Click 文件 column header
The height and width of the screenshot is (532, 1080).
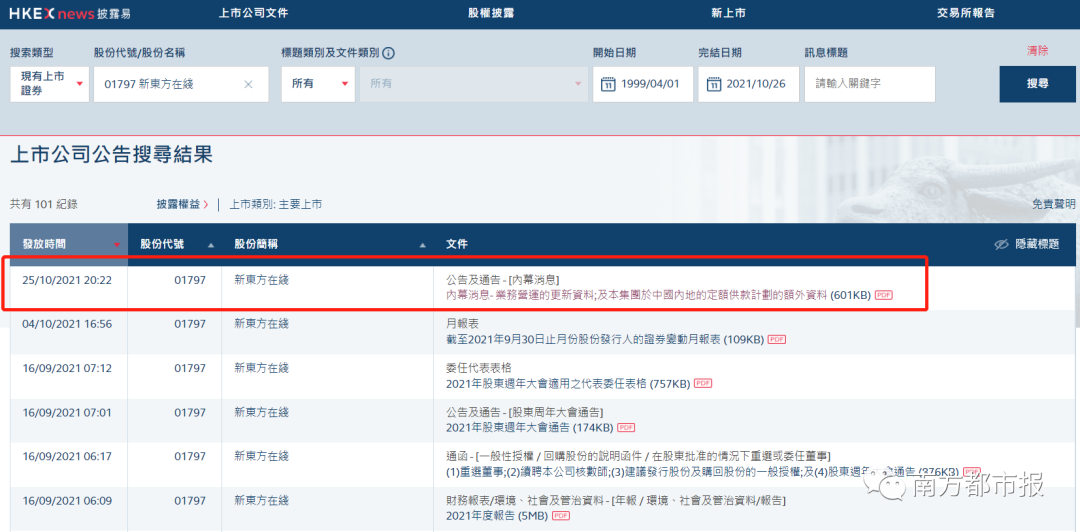coord(457,245)
